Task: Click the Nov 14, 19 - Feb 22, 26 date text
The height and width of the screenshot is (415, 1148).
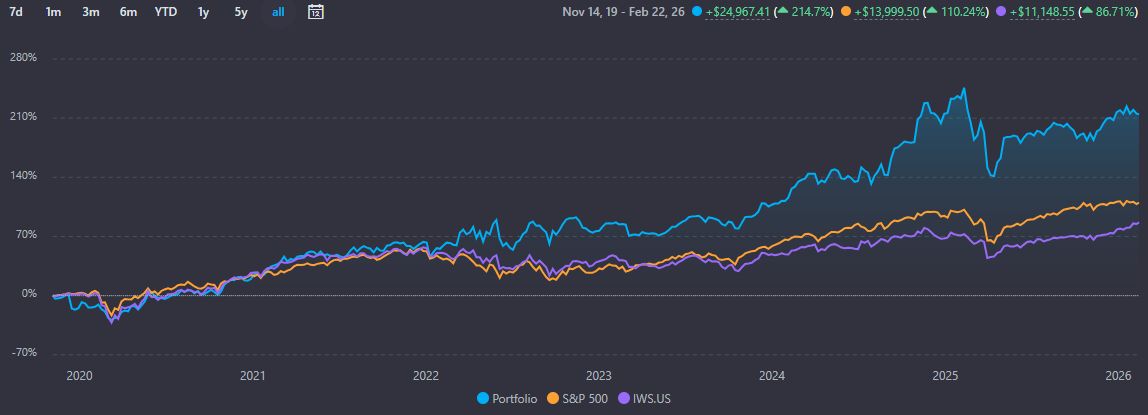Action: coord(624,13)
